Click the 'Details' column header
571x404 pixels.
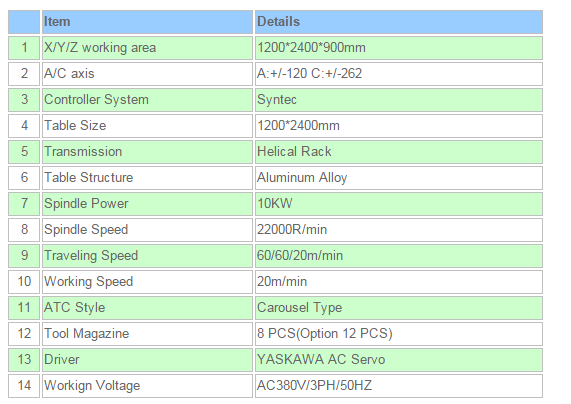(x=399, y=22)
